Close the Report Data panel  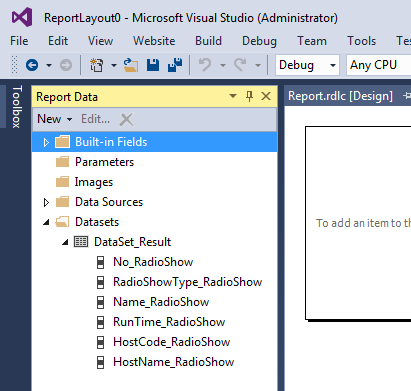(x=266, y=96)
